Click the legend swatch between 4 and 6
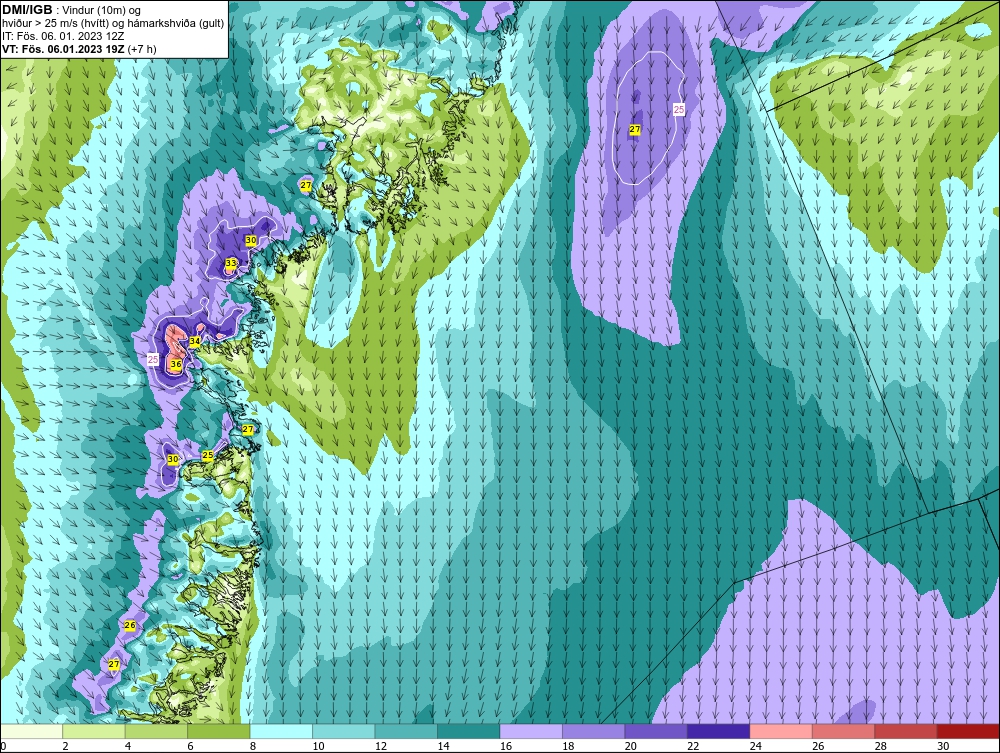Screen dimensions: 1000x753 click(x=156, y=731)
